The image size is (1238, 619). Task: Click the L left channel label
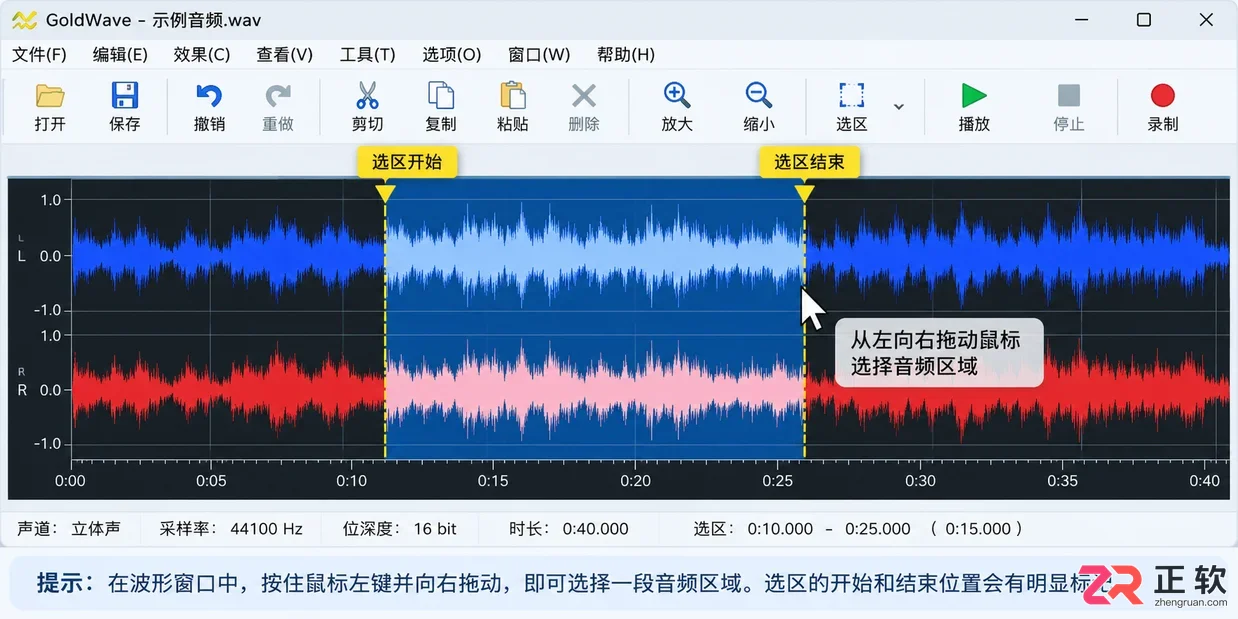pyautogui.click(x=22, y=256)
